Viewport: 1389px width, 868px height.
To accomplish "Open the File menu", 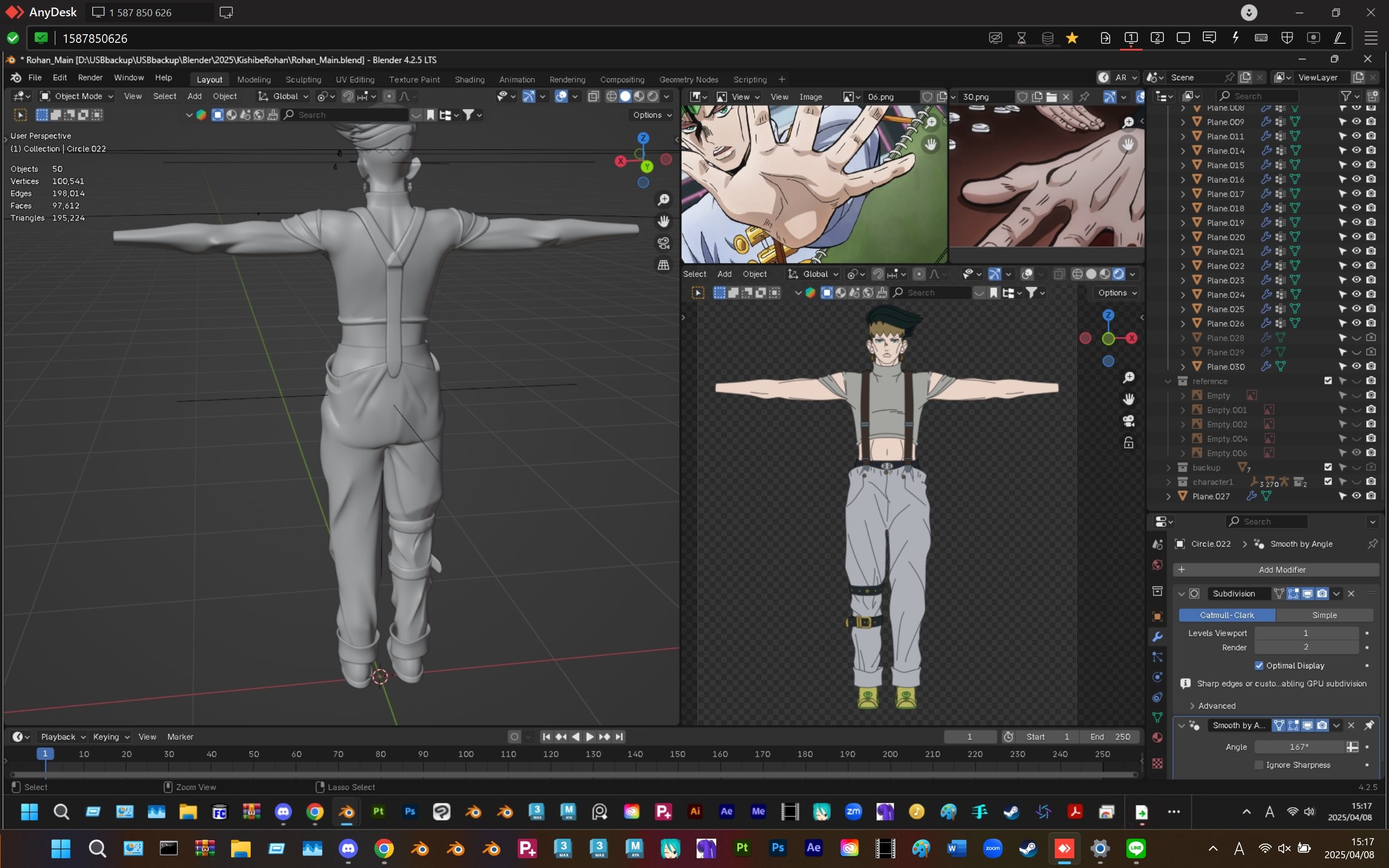I will (35, 78).
